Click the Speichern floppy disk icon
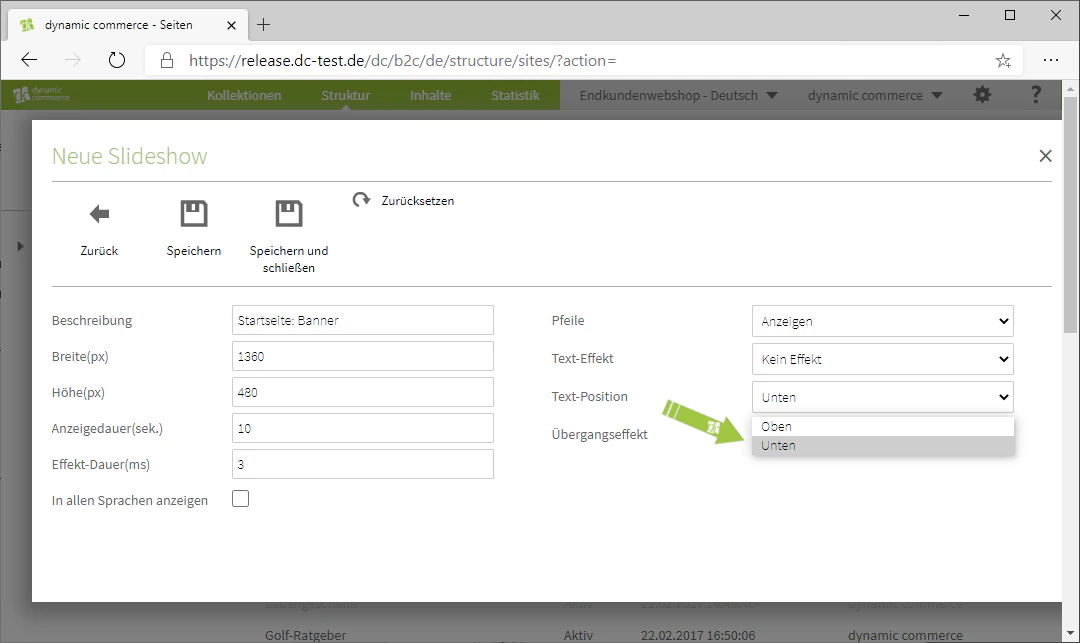 pyautogui.click(x=194, y=213)
